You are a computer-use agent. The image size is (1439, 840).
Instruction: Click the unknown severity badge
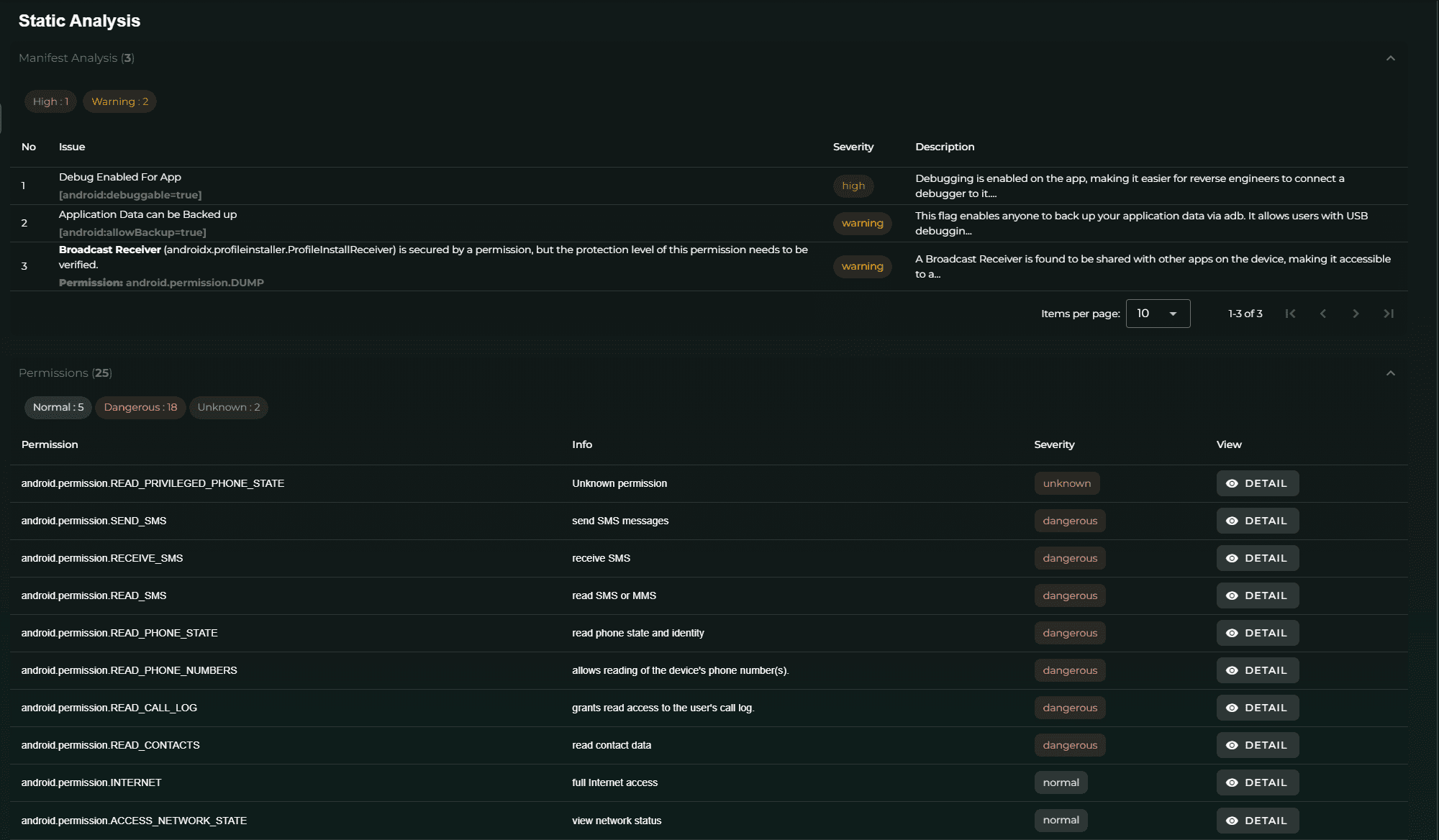click(1067, 483)
